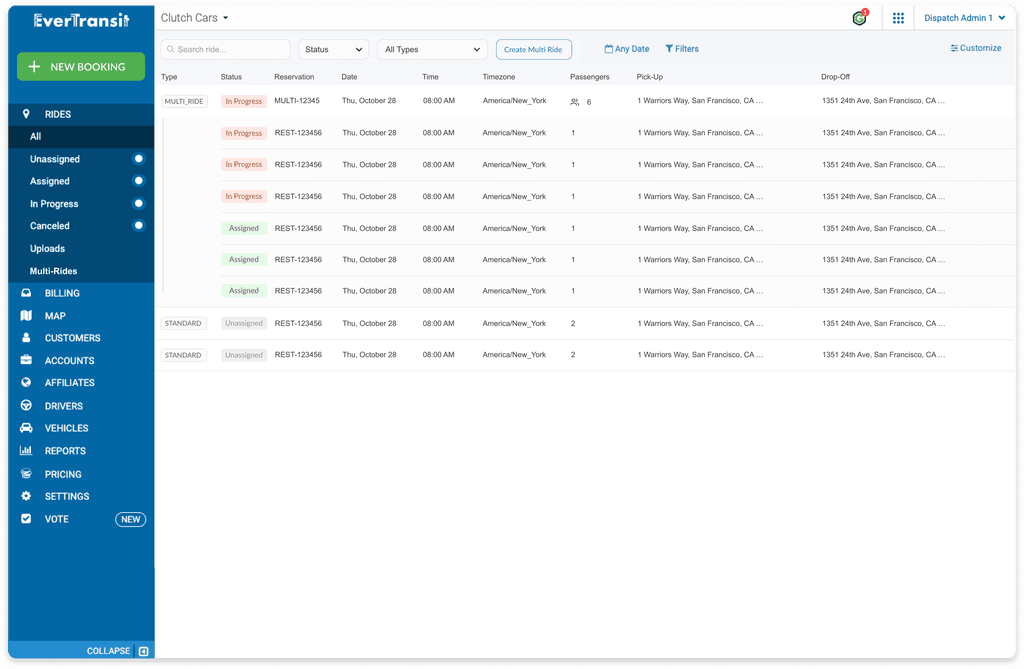Image resolution: width=1024 pixels, height=669 pixels.
Task: Click Create Multi Ride button
Action: click(x=534, y=50)
